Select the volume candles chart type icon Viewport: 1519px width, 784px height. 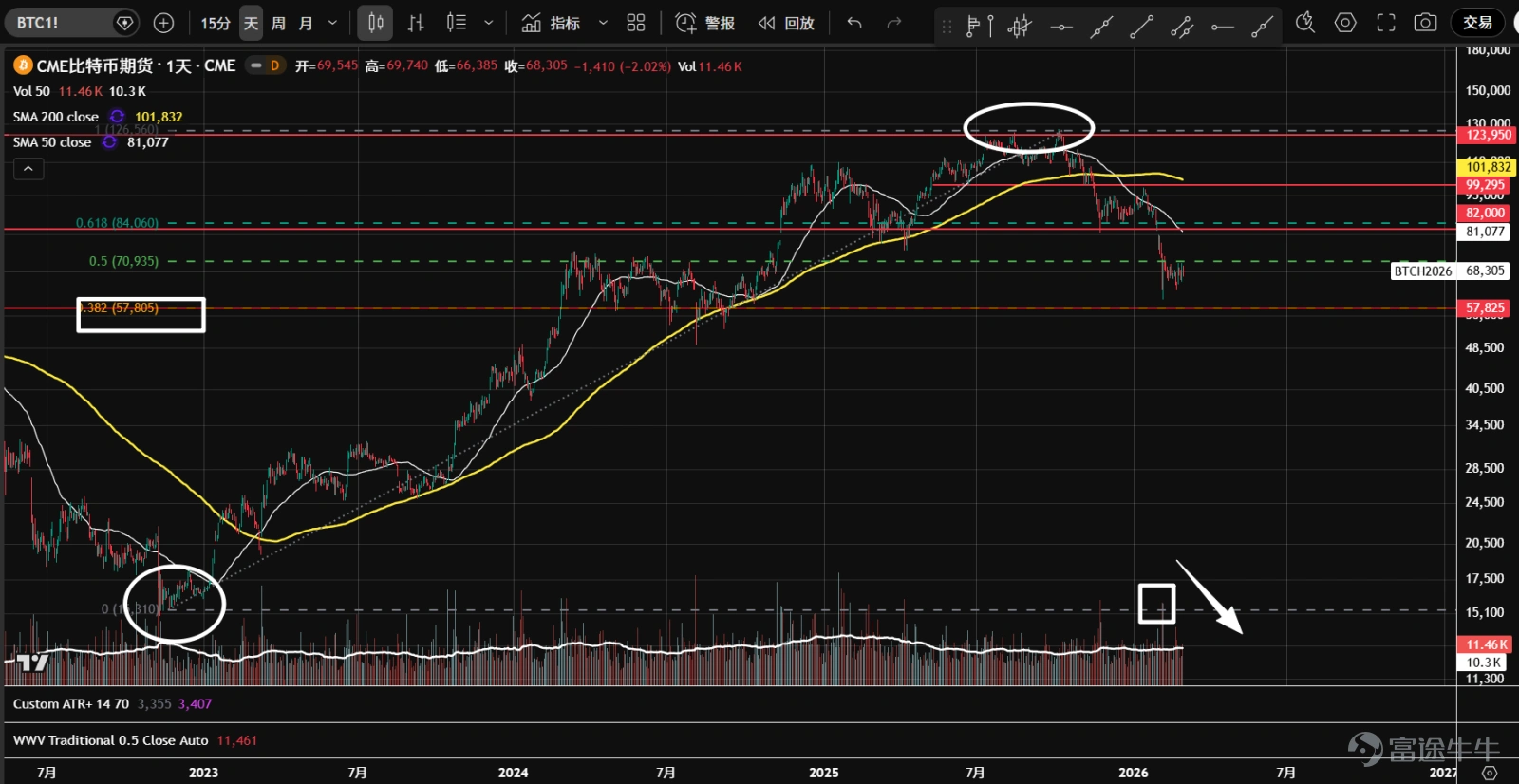[x=457, y=23]
